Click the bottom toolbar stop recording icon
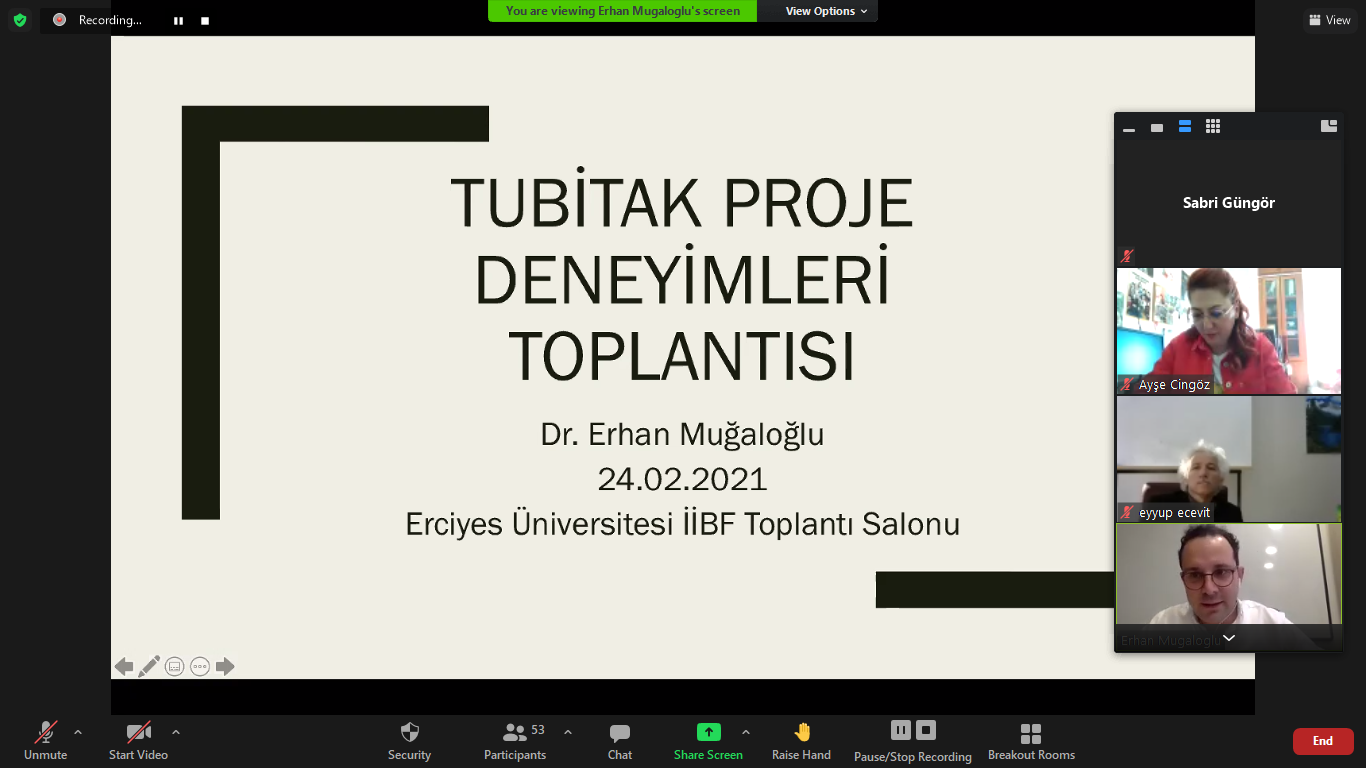This screenshot has width=1366, height=768. point(926,730)
